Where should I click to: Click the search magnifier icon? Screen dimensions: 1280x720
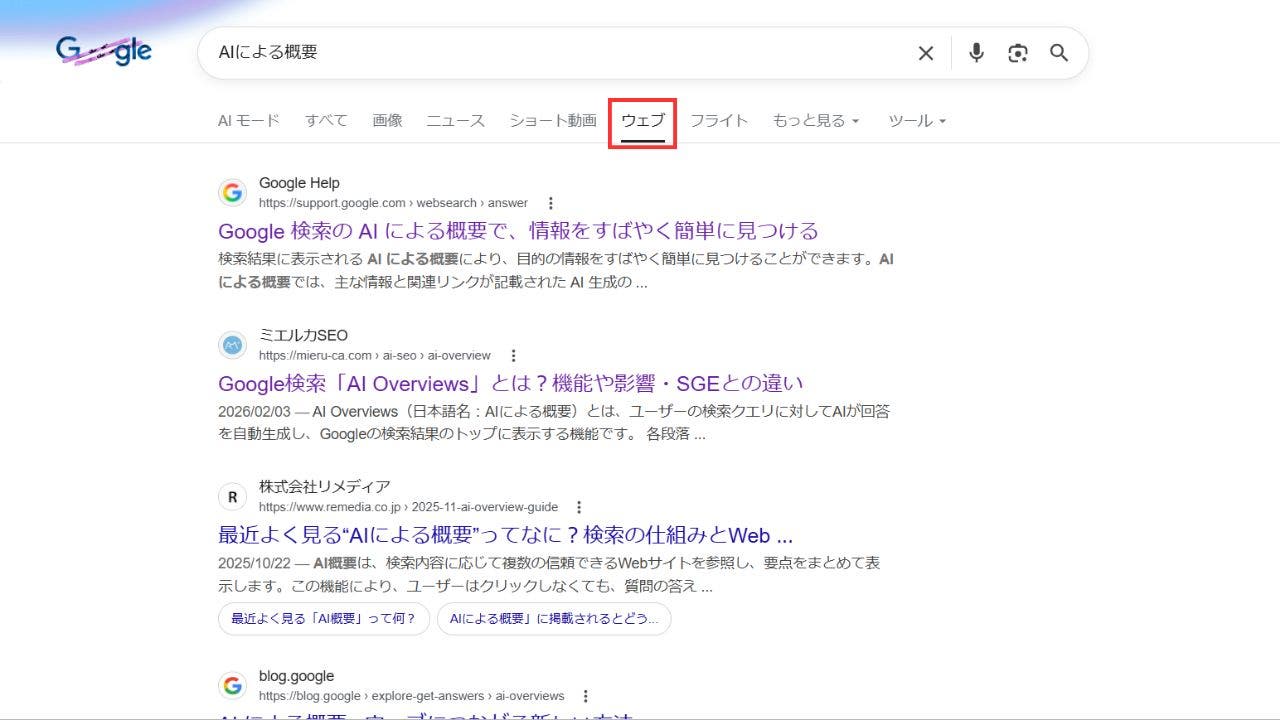[x=1058, y=53]
